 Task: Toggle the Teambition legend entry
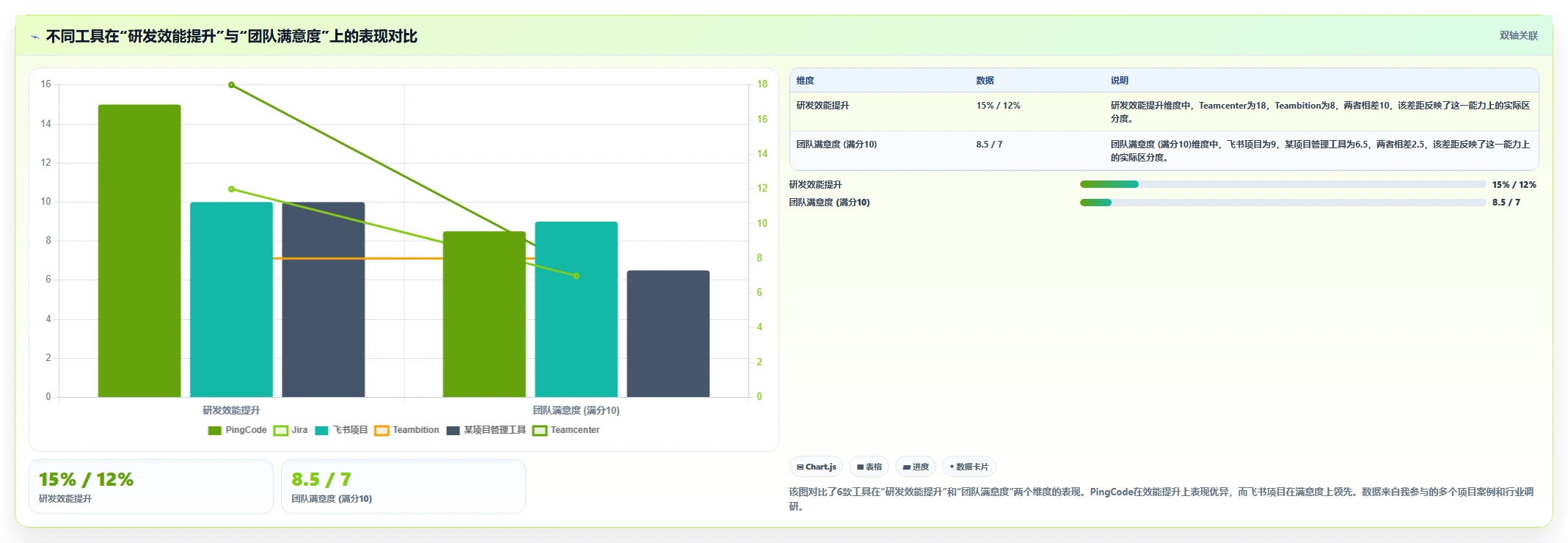coord(406,430)
